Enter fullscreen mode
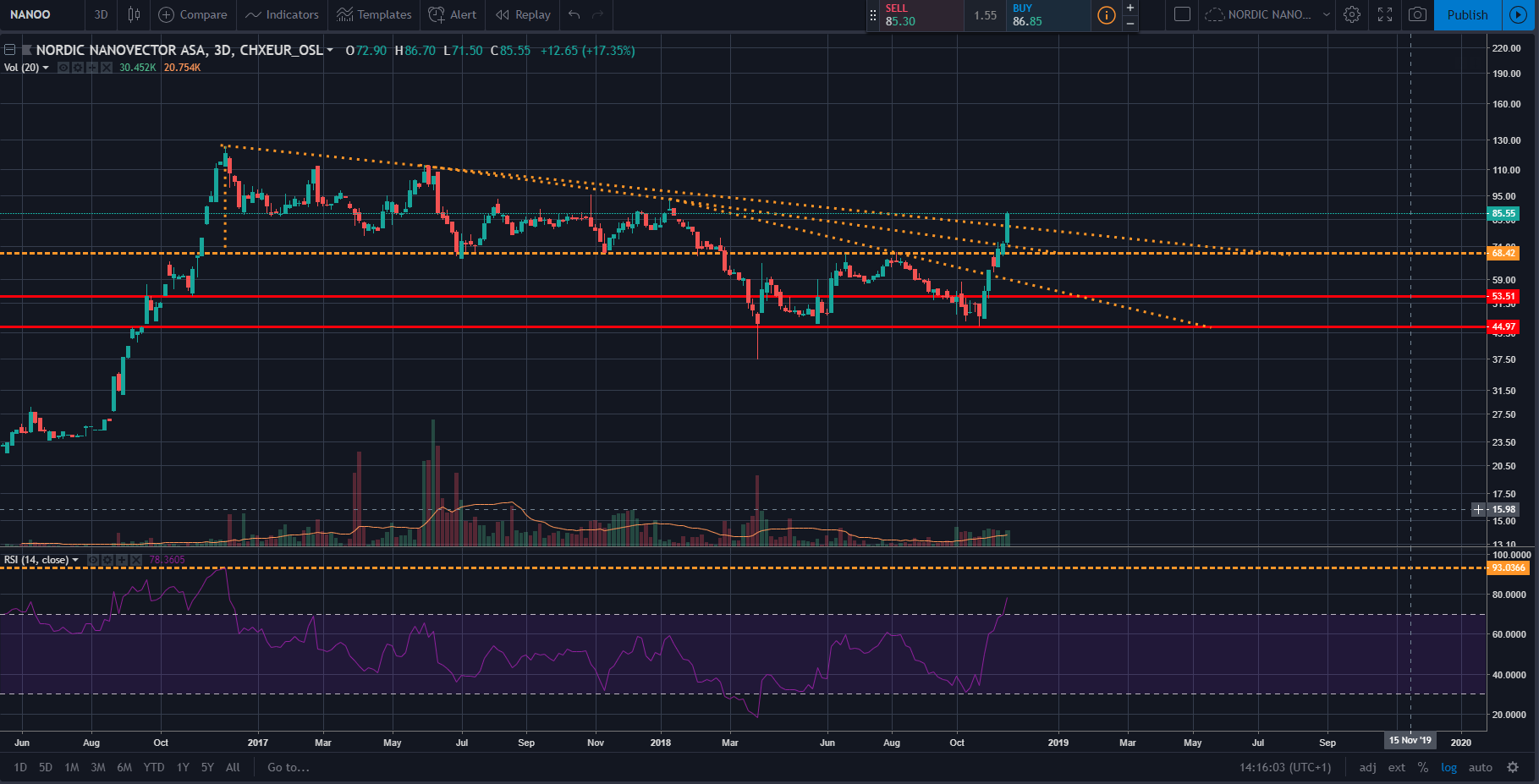The image size is (1539, 784). (1385, 14)
